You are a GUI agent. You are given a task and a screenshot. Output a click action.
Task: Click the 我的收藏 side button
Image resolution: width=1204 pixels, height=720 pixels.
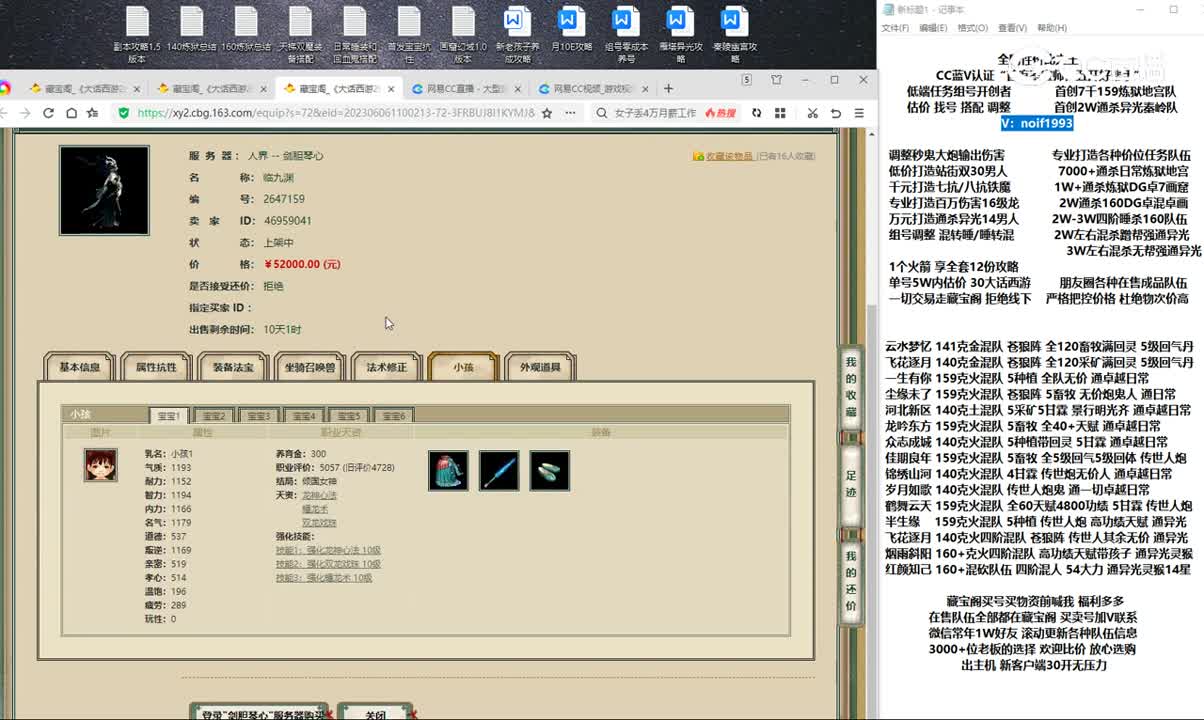(x=851, y=386)
